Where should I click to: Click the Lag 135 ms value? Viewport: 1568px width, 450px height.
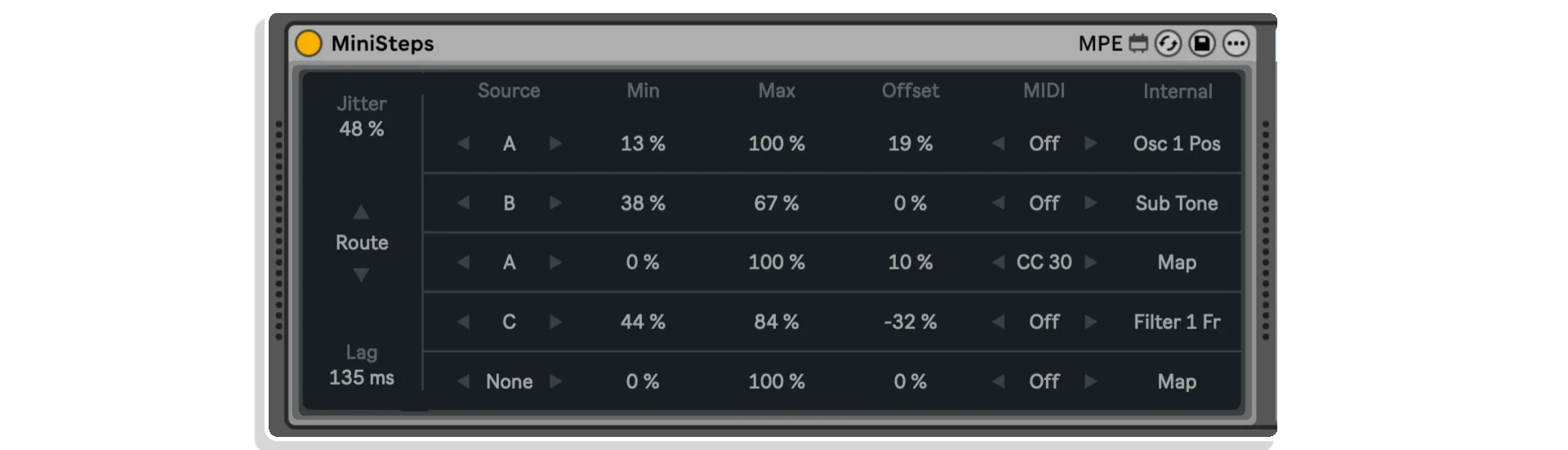pyautogui.click(x=362, y=377)
